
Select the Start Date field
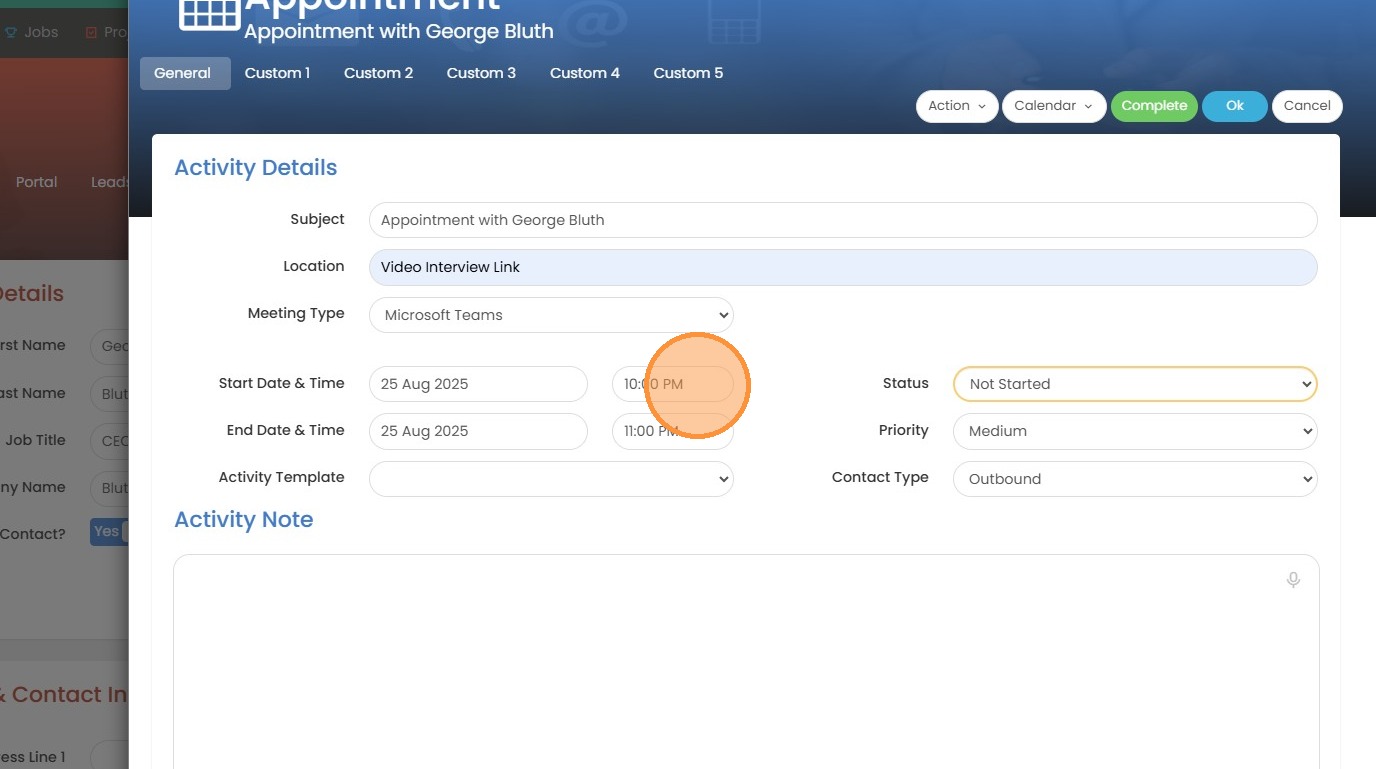[478, 384]
